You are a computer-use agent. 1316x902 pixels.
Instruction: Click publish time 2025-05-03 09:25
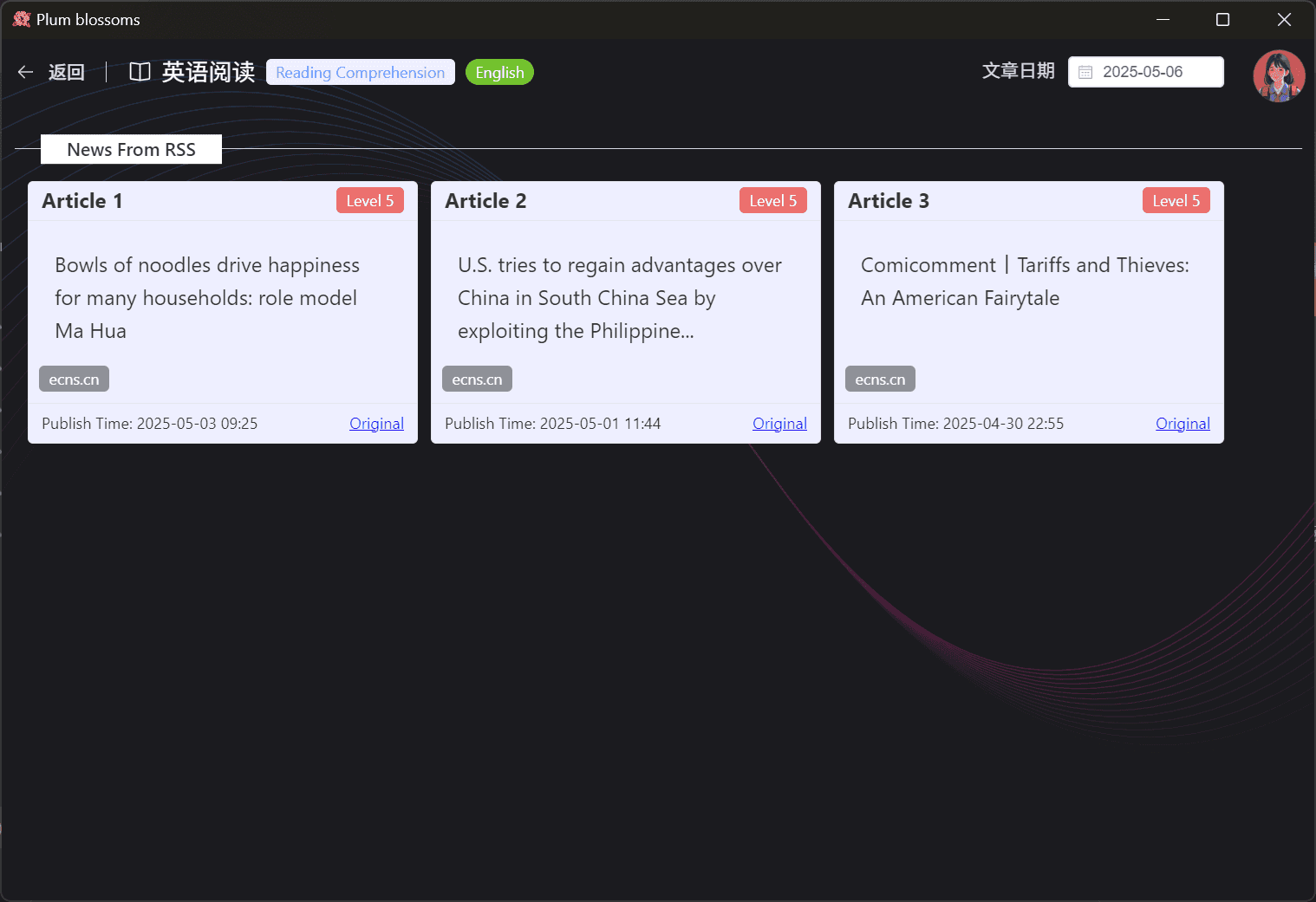[150, 424]
